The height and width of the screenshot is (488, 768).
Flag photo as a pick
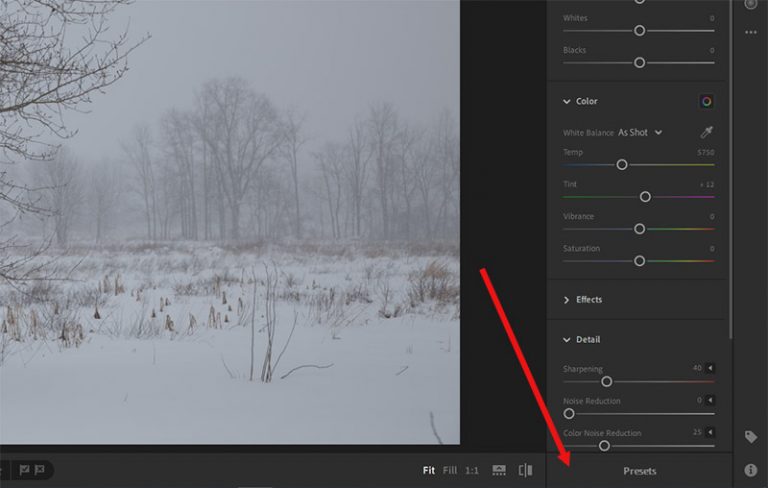(x=24, y=470)
